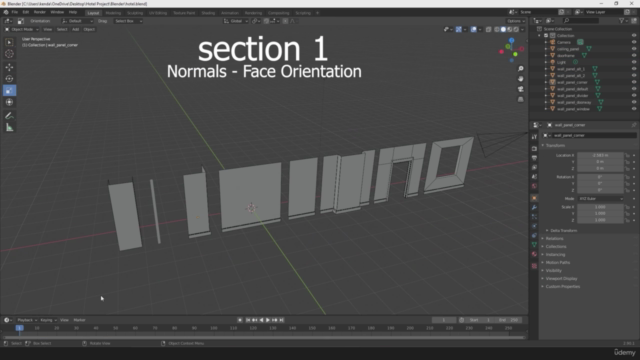
Task: Pick the Annotate pencil tool
Action: click(9, 116)
